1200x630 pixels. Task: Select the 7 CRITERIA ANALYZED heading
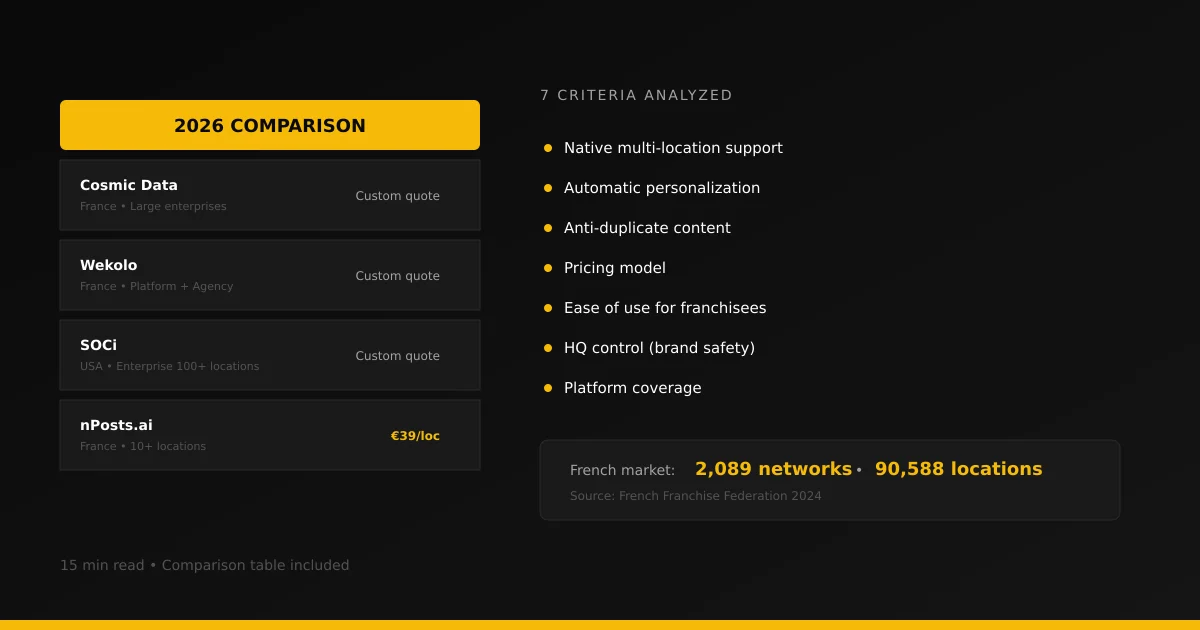tap(636, 95)
